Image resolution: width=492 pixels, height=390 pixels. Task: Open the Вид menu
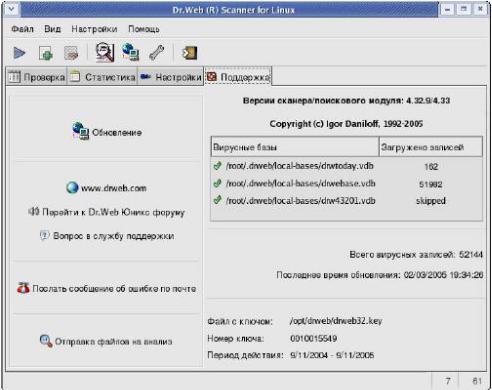(x=52, y=29)
